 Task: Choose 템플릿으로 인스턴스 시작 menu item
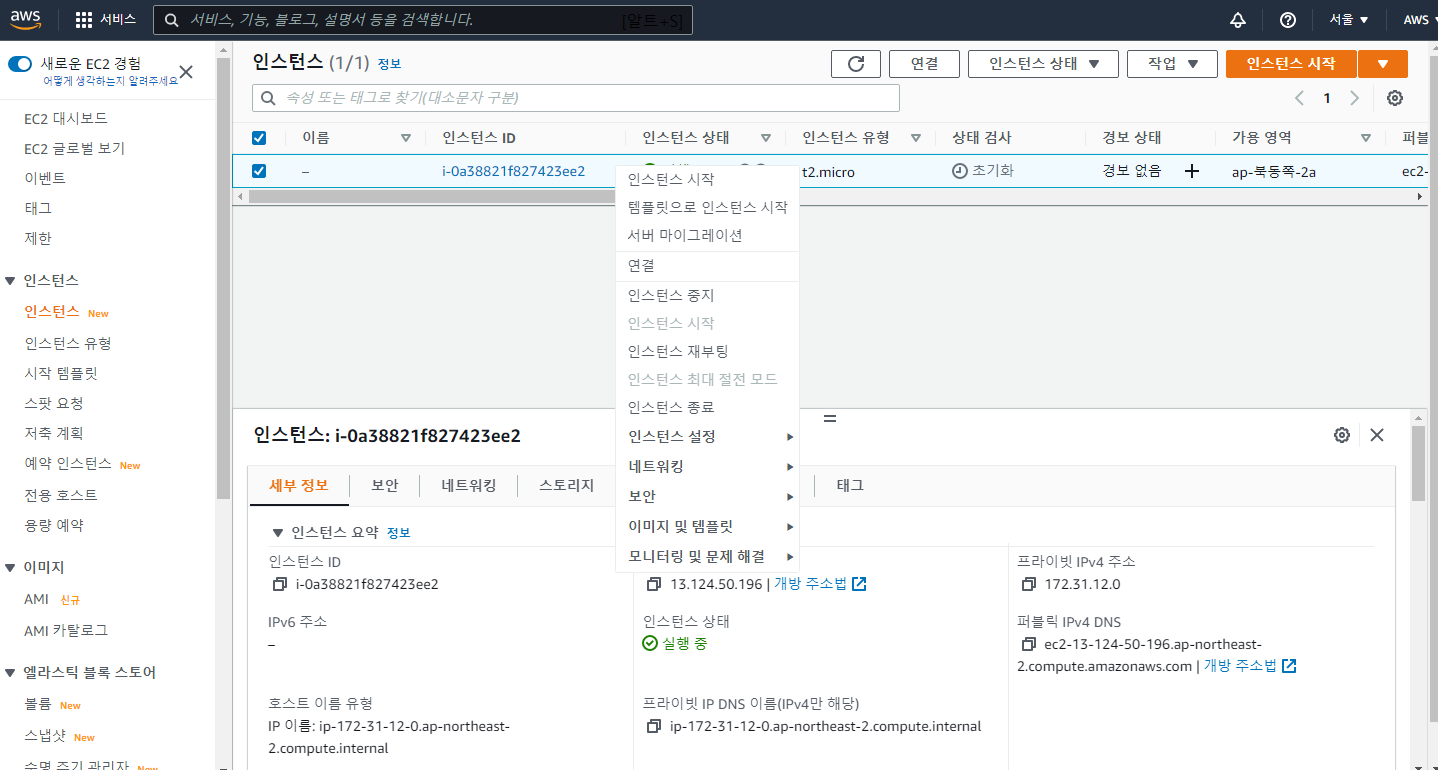coord(708,208)
